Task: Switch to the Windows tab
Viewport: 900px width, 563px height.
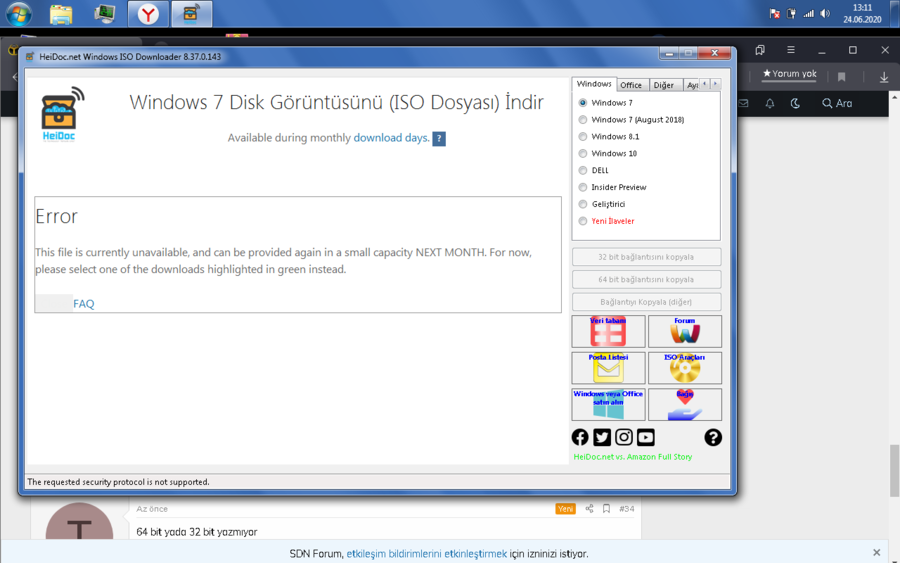Action: pos(594,84)
